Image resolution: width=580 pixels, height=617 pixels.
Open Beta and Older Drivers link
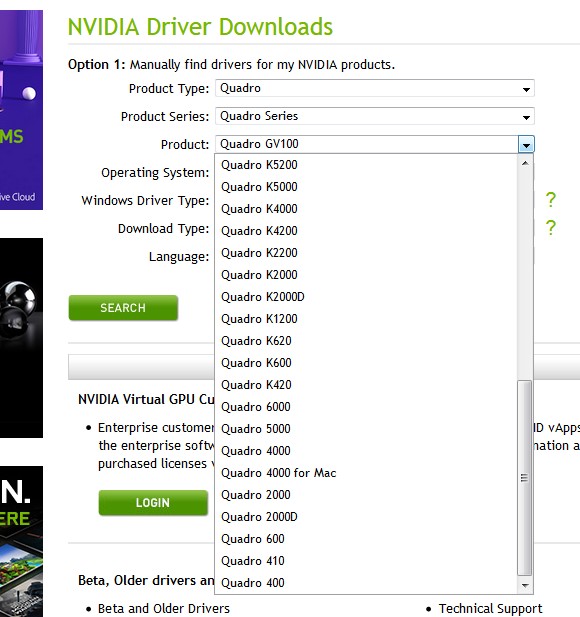[164, 608]
